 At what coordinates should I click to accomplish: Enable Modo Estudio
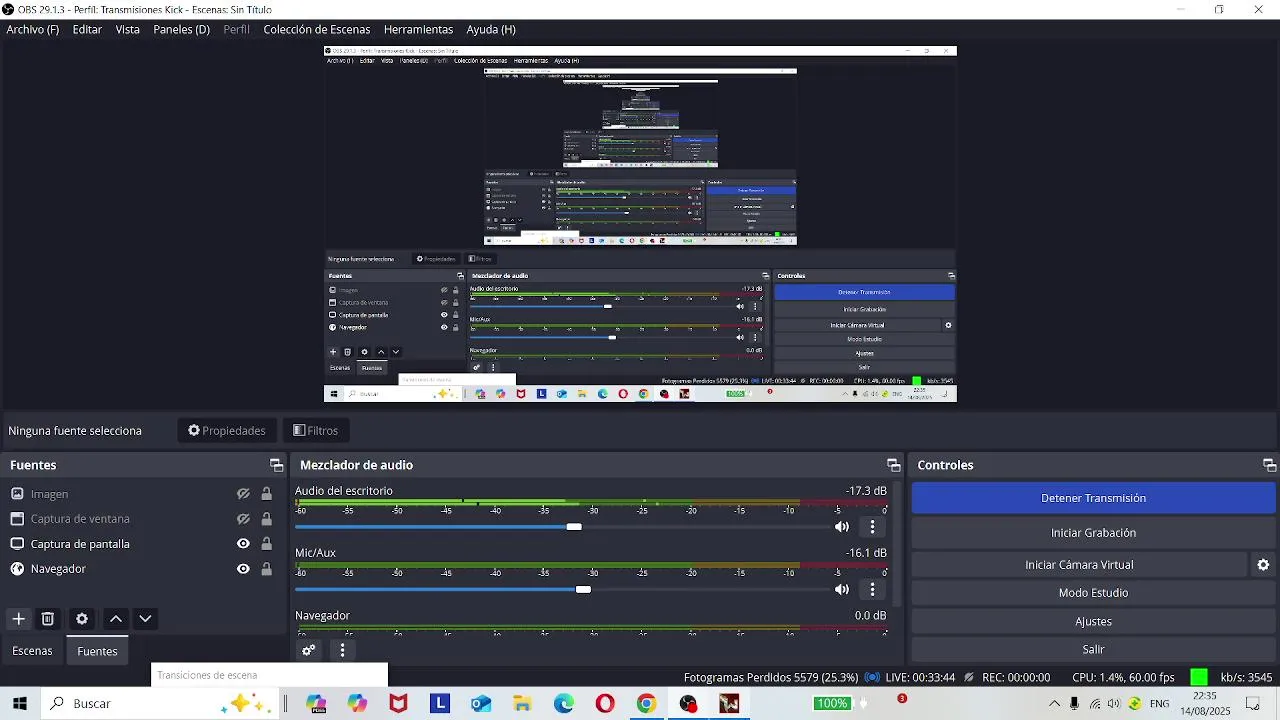point(1093,593)
